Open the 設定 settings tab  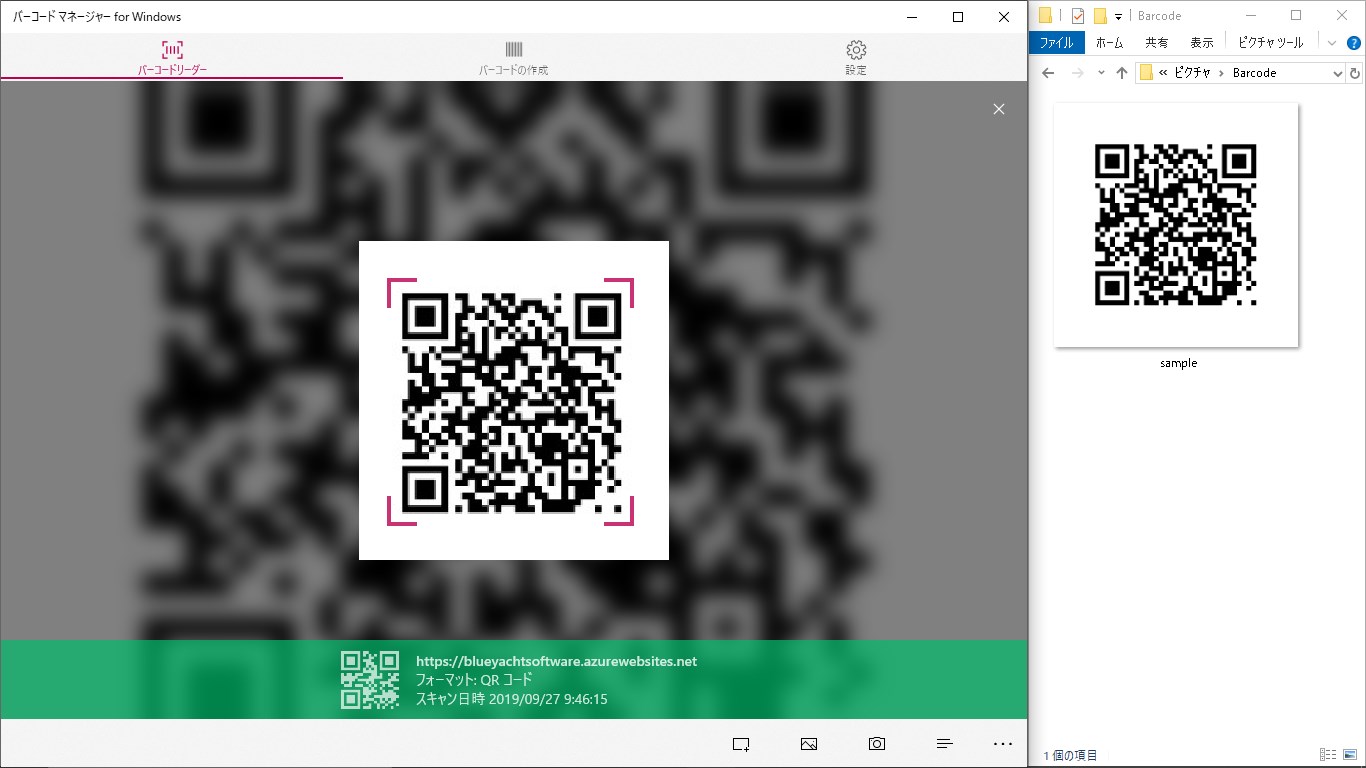[856, 58]
